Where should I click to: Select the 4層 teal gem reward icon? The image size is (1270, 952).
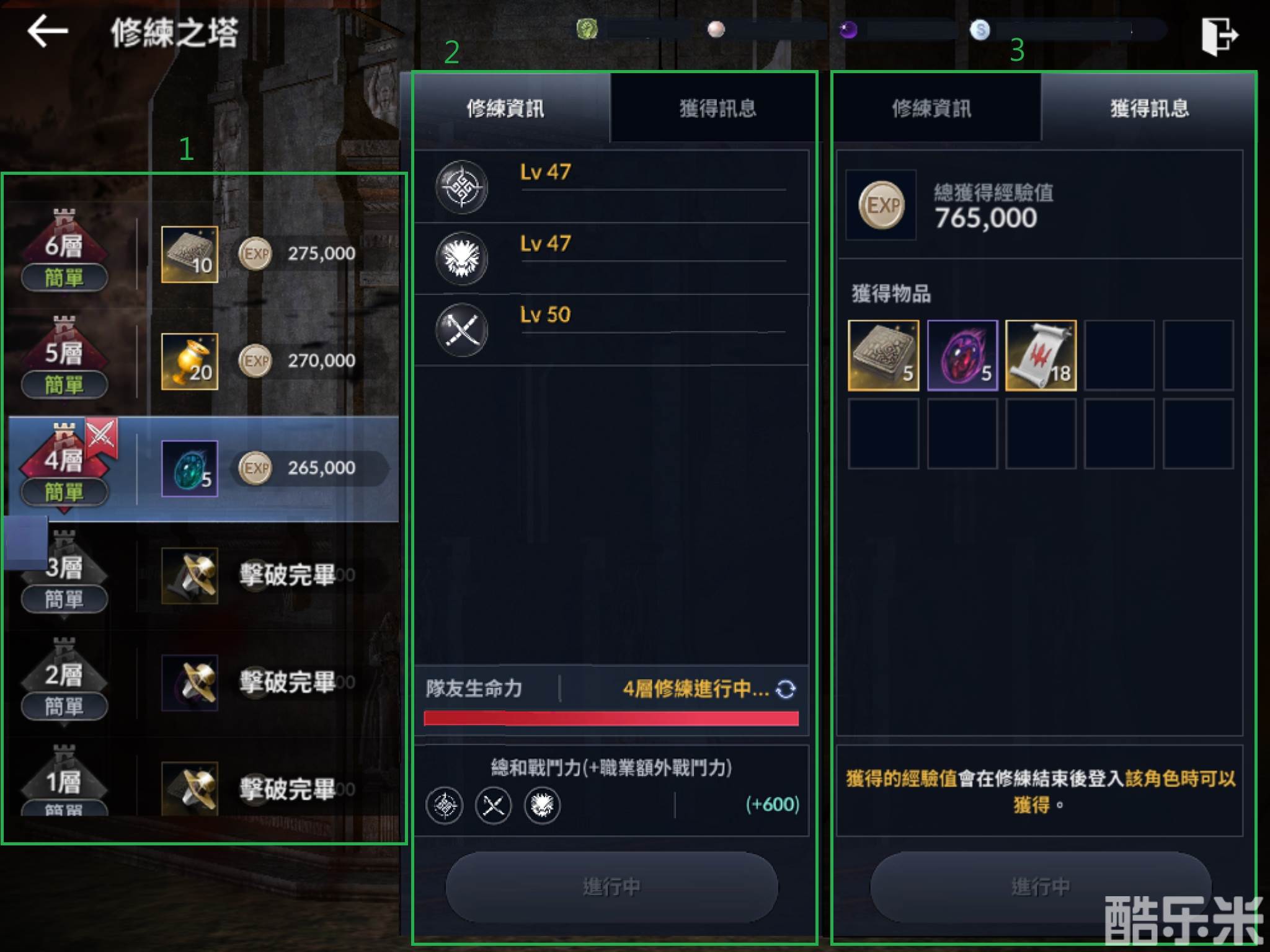[190, 469]
